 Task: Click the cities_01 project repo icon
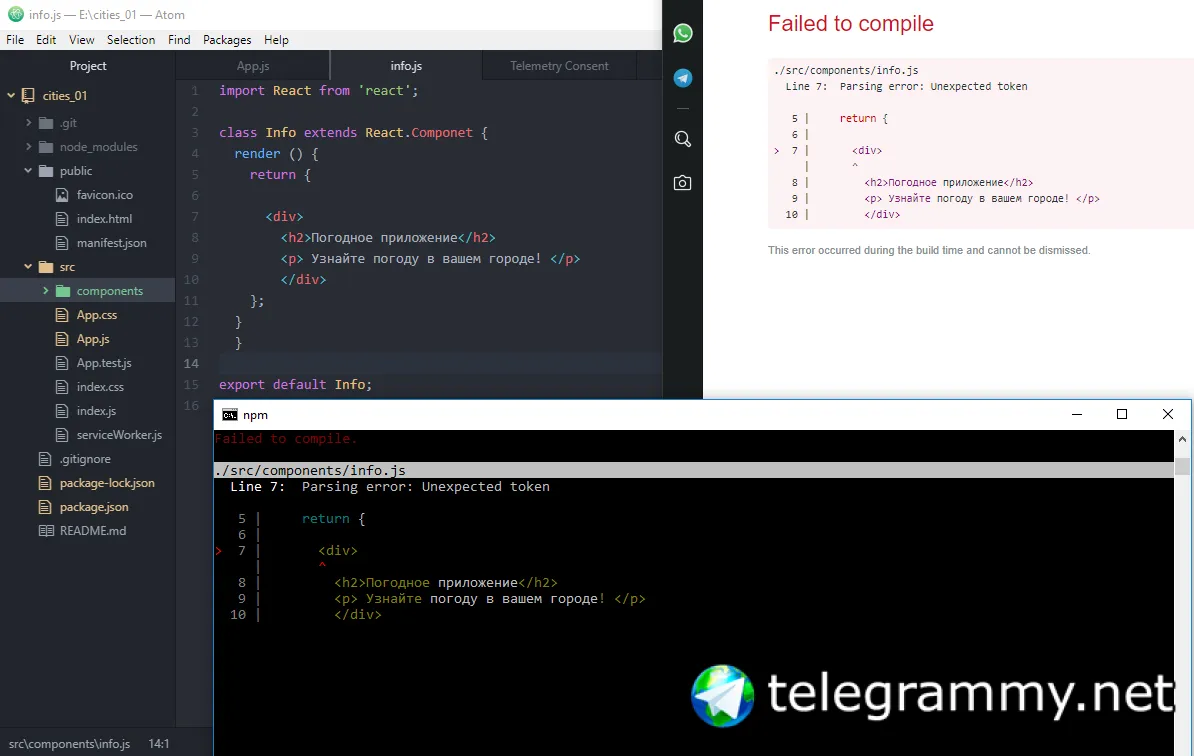click(28, 95)
